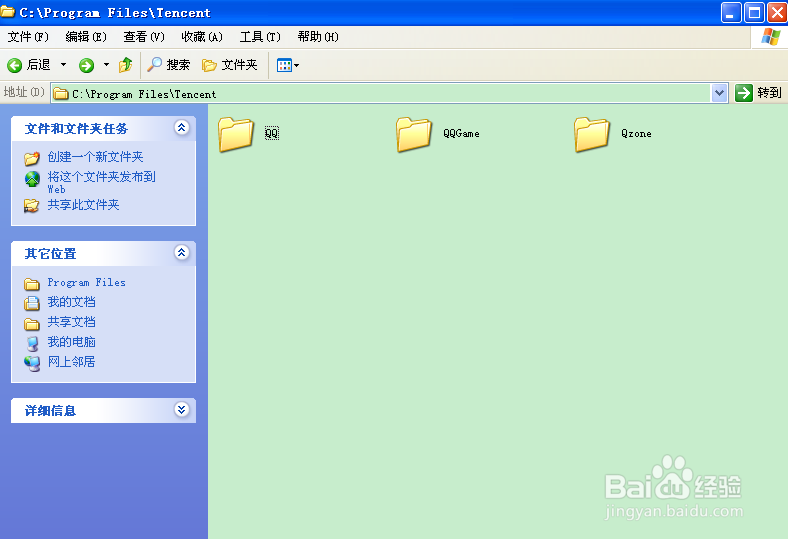
Task: Open the 工具(T) menu
Action: point(260,37)
